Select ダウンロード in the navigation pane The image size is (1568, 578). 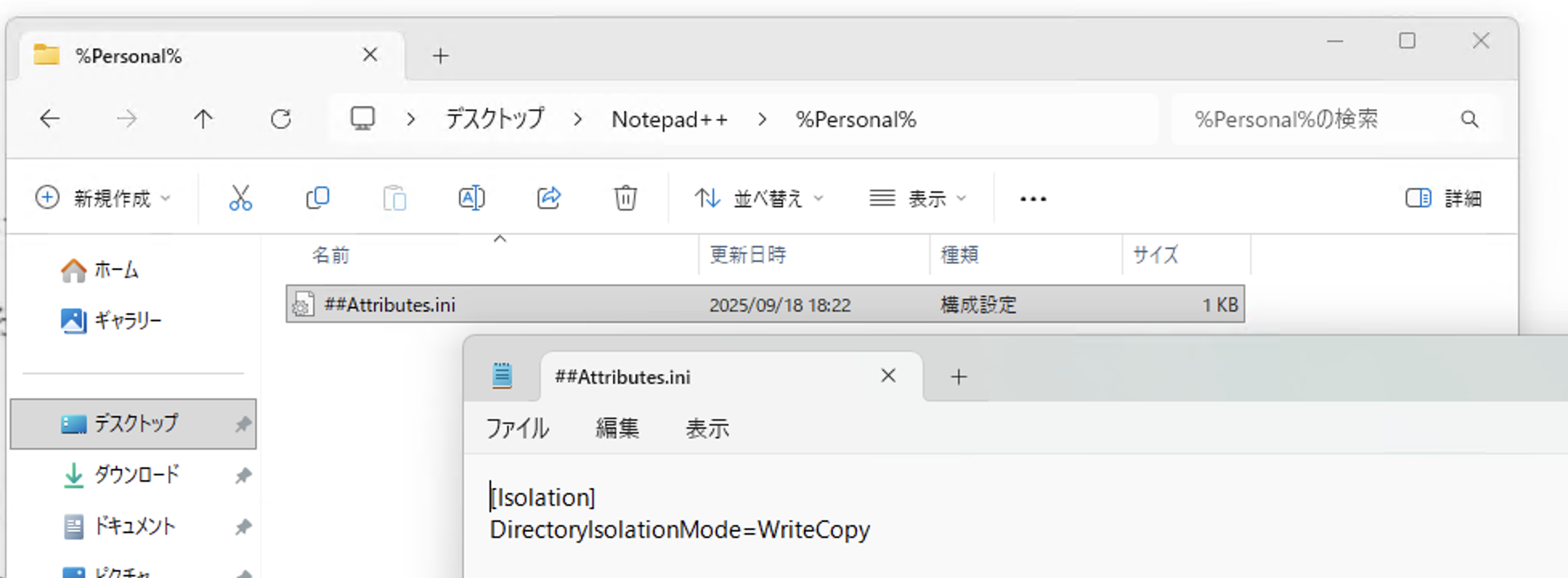click(136, 474)
